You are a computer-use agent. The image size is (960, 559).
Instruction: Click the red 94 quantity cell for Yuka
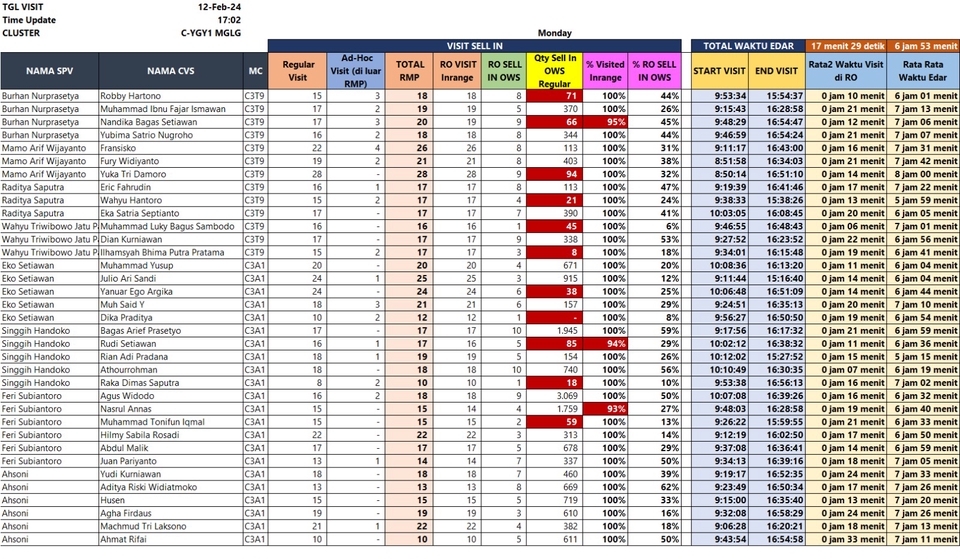coord(555,174)
